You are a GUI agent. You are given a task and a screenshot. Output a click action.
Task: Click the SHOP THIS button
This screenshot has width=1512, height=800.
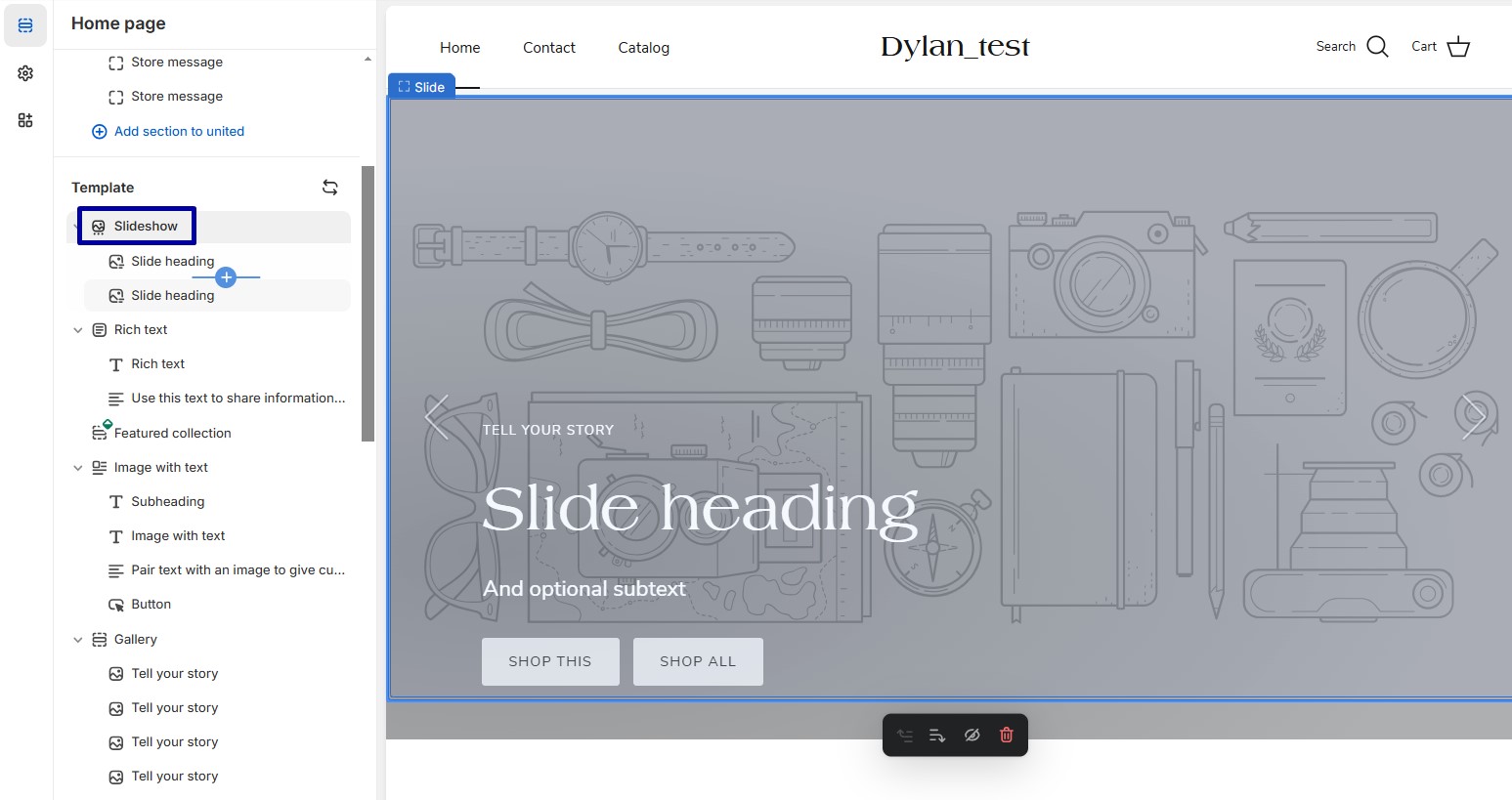pyautogui.click(x=550, y=661)
